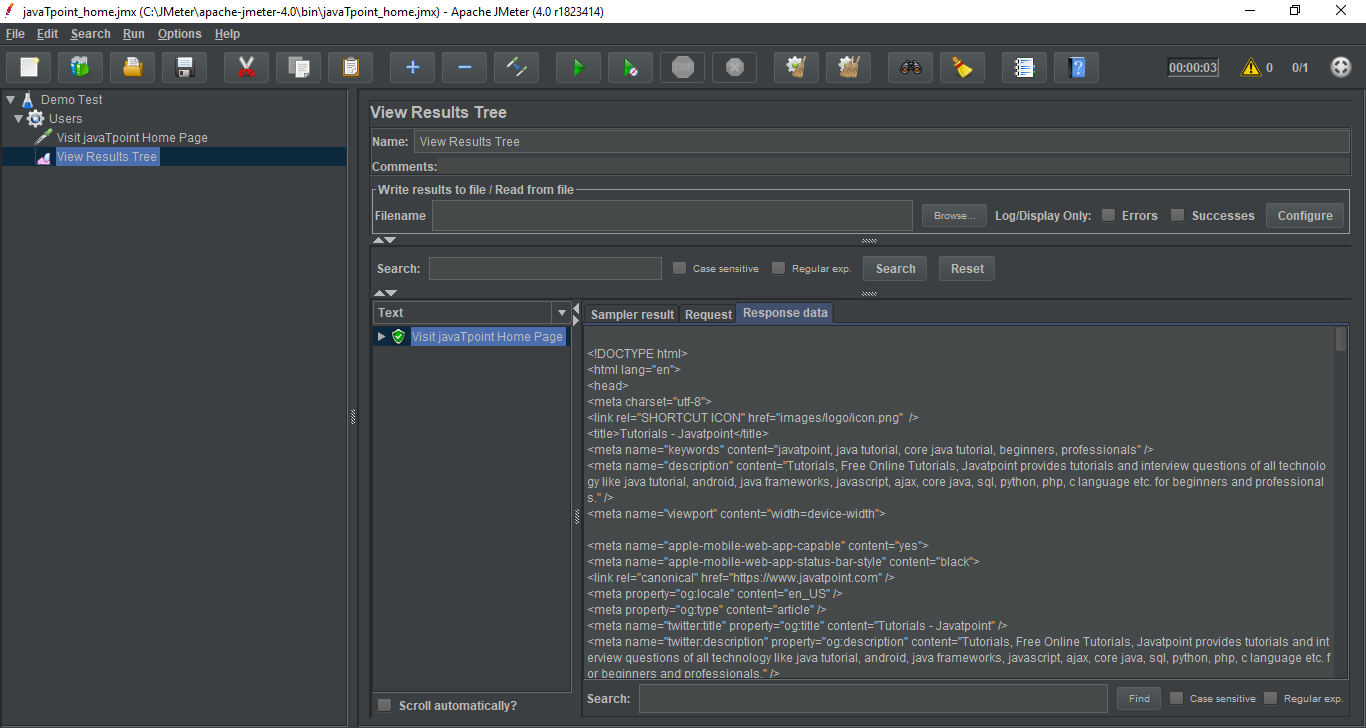
Task: Switch to the Request tab
Action: [708, 314]
